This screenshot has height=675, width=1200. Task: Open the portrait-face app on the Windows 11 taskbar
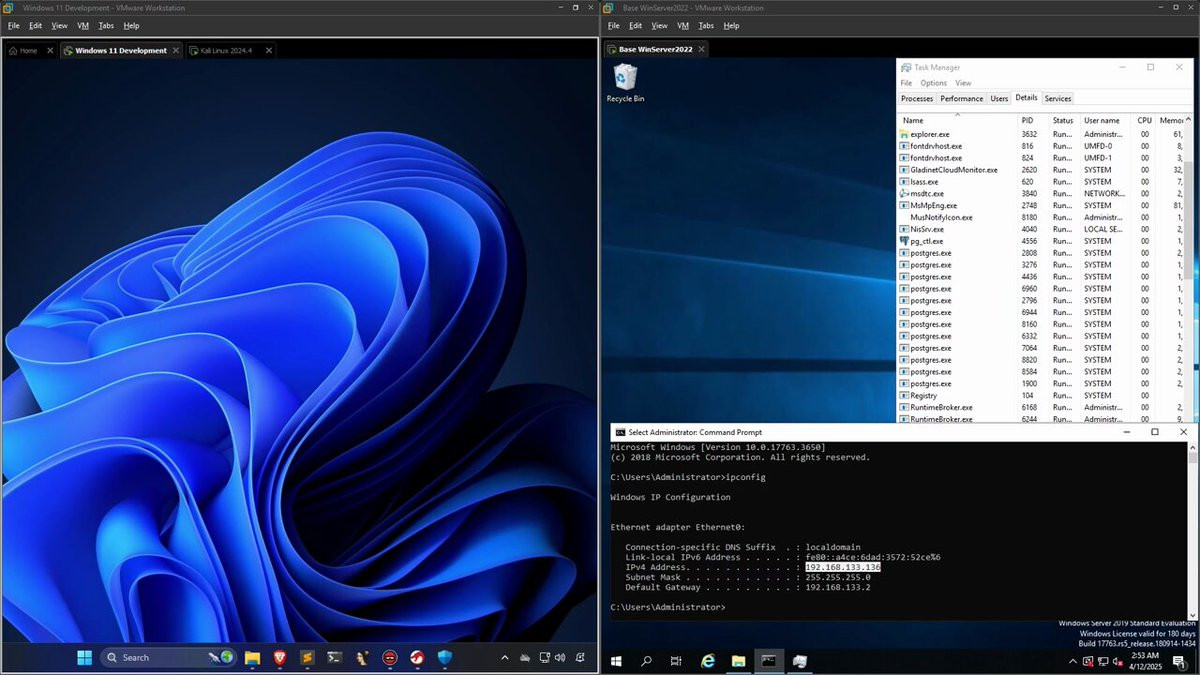tap(362, 657)
